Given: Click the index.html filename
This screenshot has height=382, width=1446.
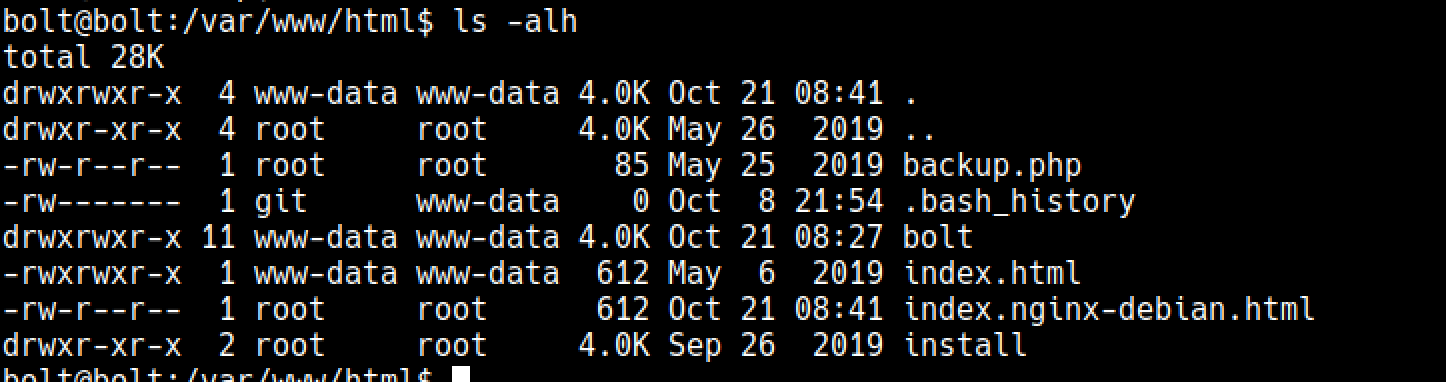Looking at the screenshot, I should [992, 273].
